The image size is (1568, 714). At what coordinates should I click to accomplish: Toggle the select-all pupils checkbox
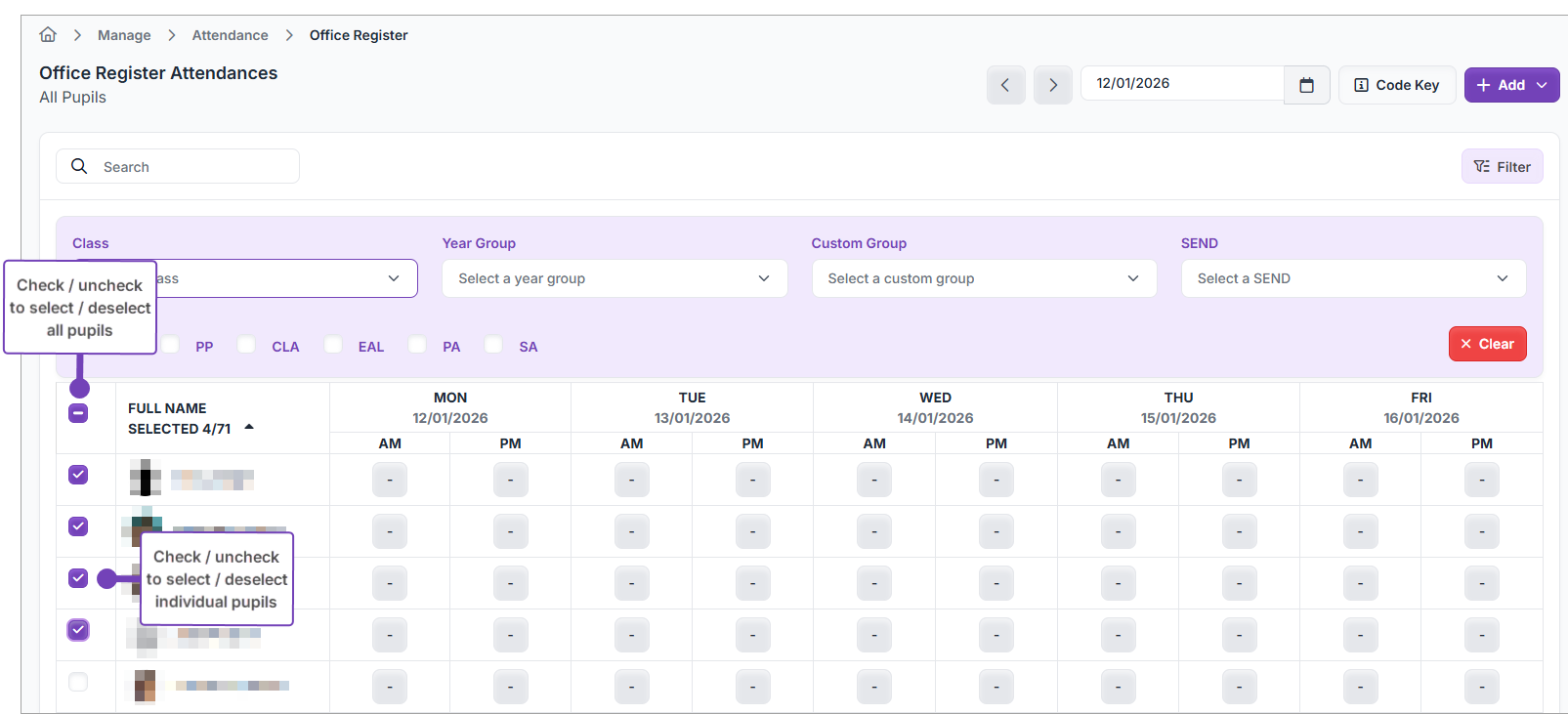point(78,413)
